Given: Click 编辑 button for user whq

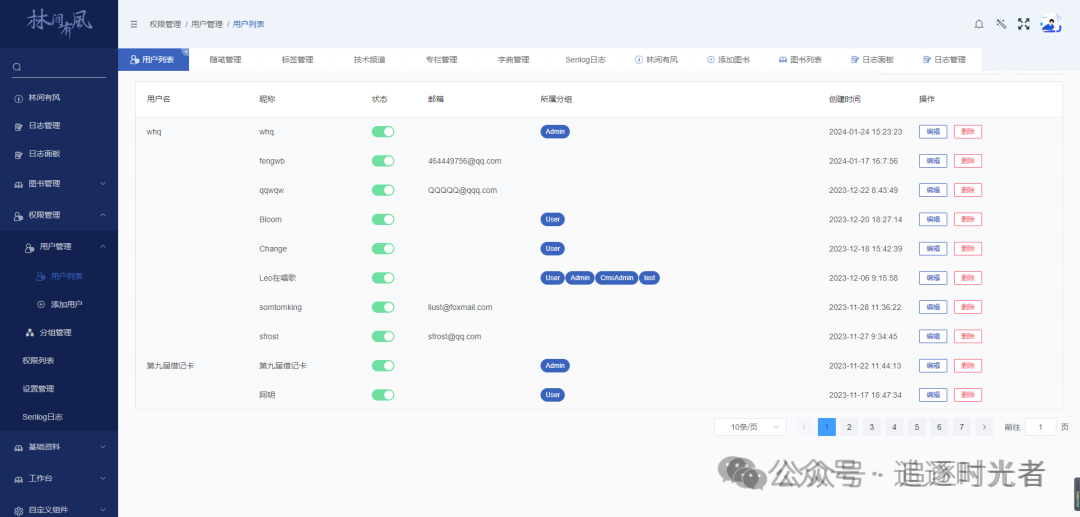Looking at the screenshot, I should [933, 131].
